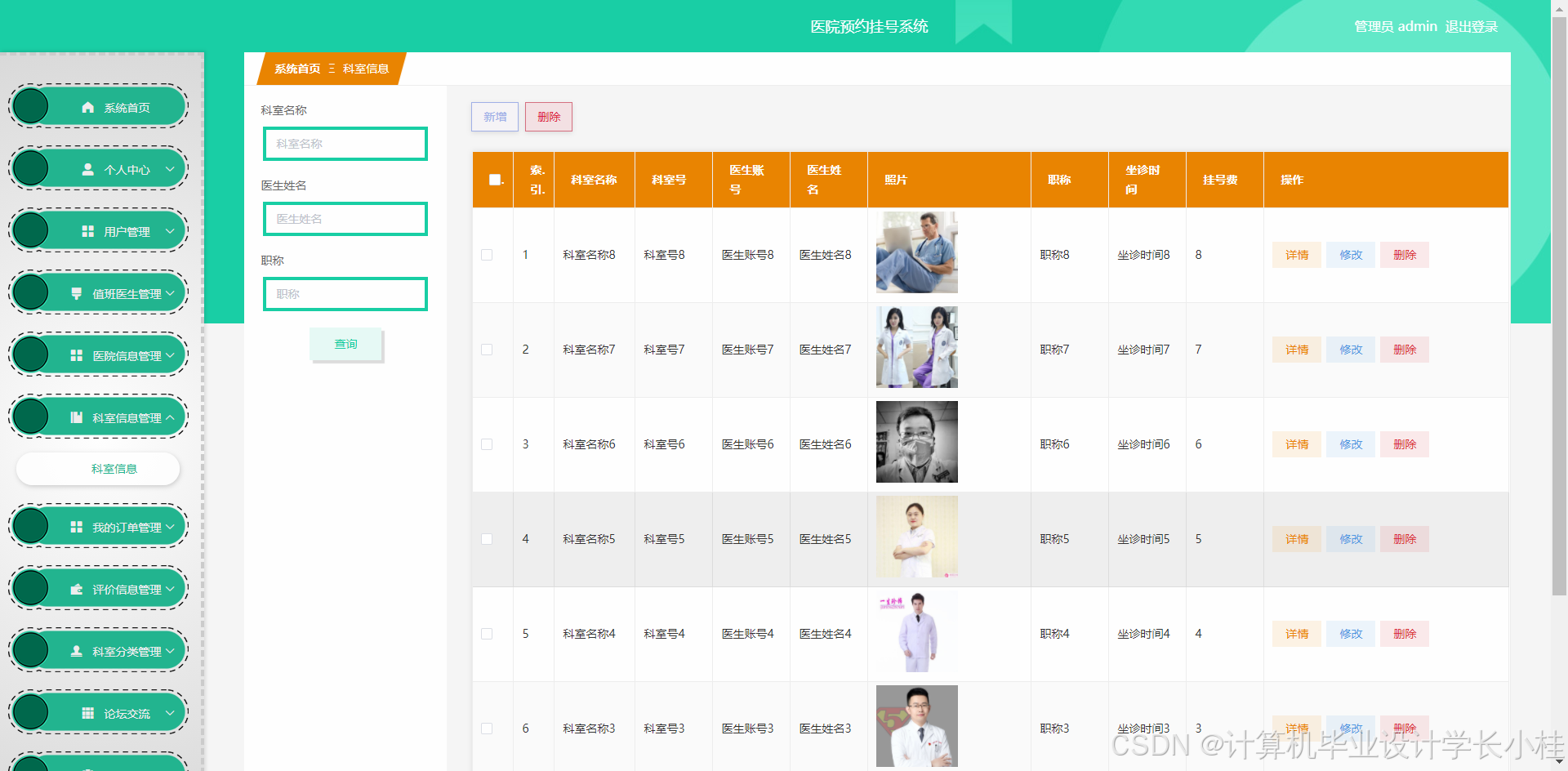Click 删除 for row 科室名称6
This screenshot has height=771, width=1568.
pyautogui.click(x=1405, y=444)
